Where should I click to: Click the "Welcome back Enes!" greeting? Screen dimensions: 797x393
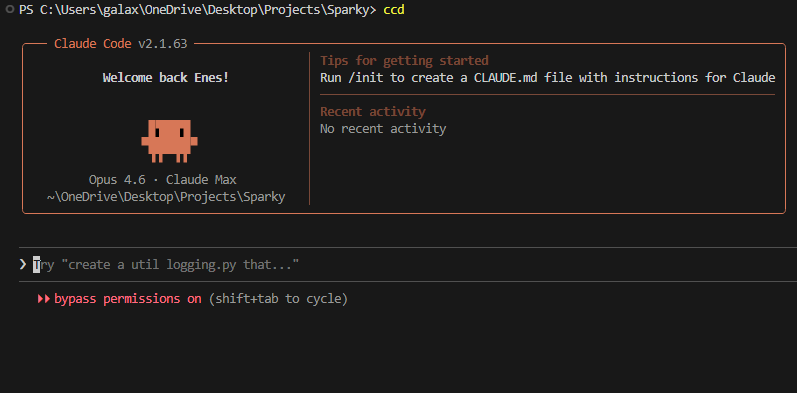166,78
